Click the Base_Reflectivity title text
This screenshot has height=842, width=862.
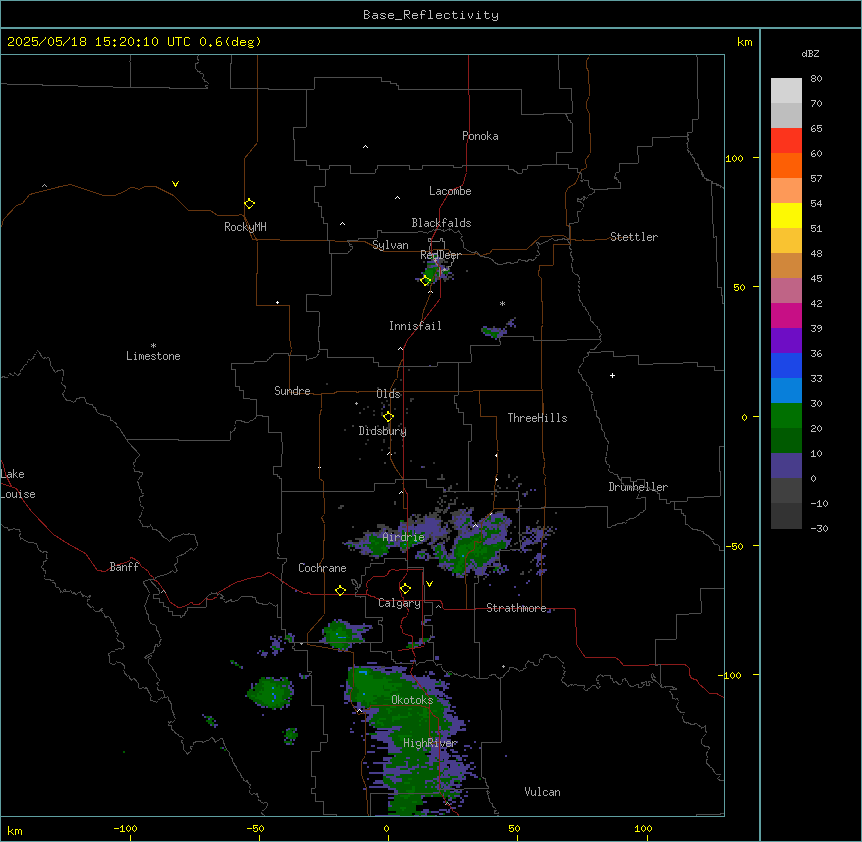click(431, 15)
